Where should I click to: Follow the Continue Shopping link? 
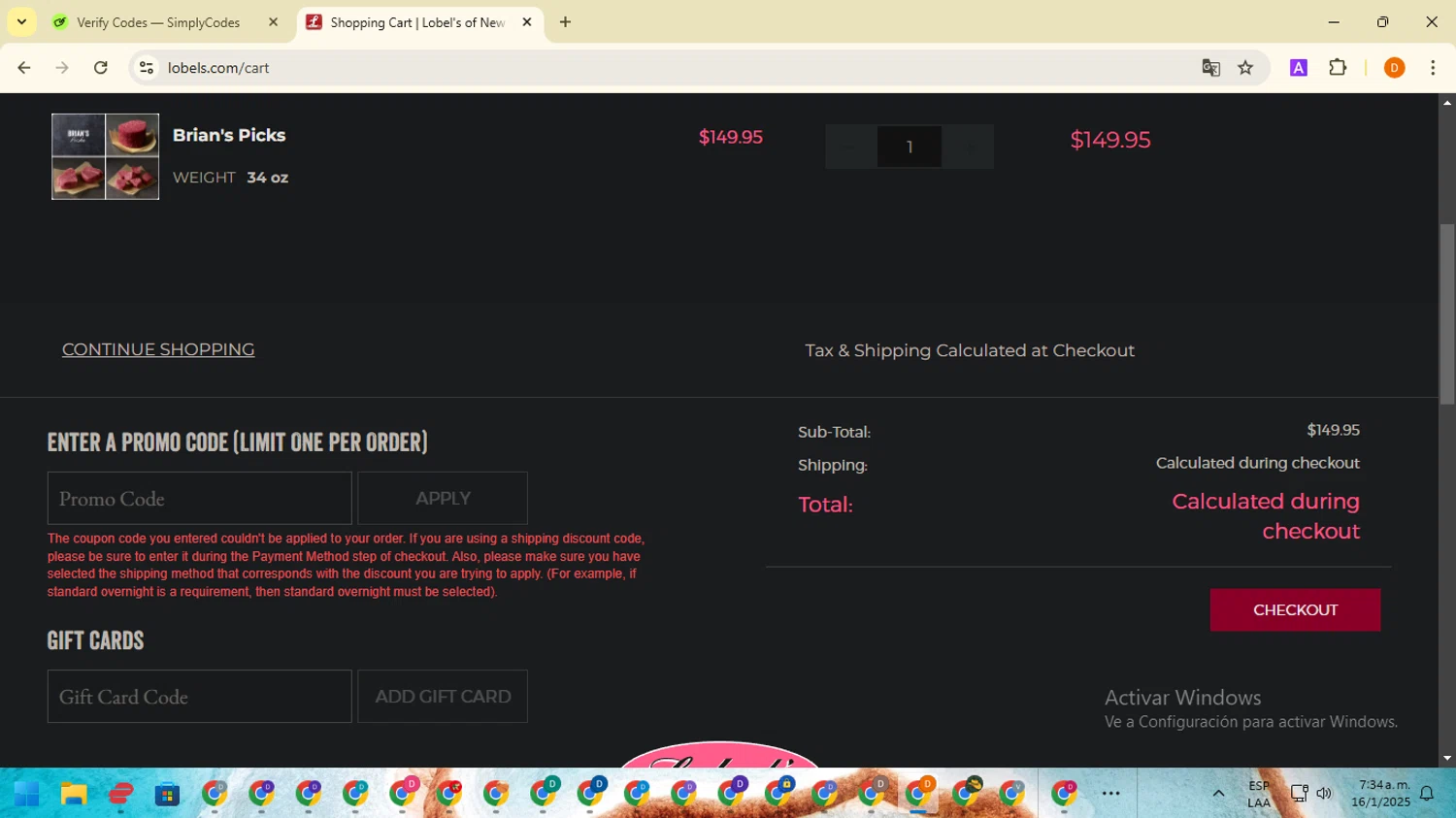pyautogui.click(x=158, y=349)
